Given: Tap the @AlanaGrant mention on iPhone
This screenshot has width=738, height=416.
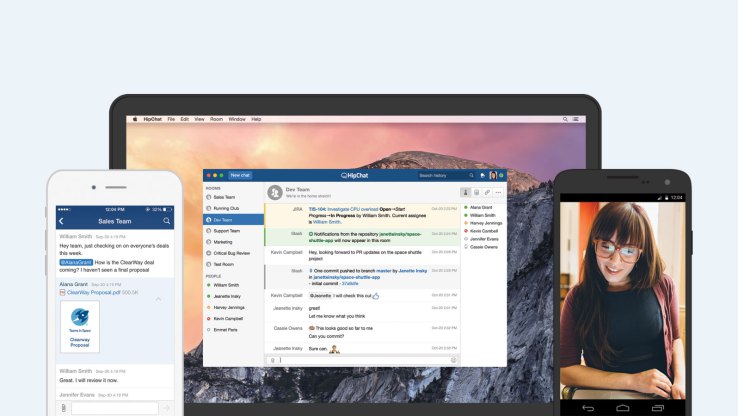Looking at the screenshot, I should [x=76, y=263].
